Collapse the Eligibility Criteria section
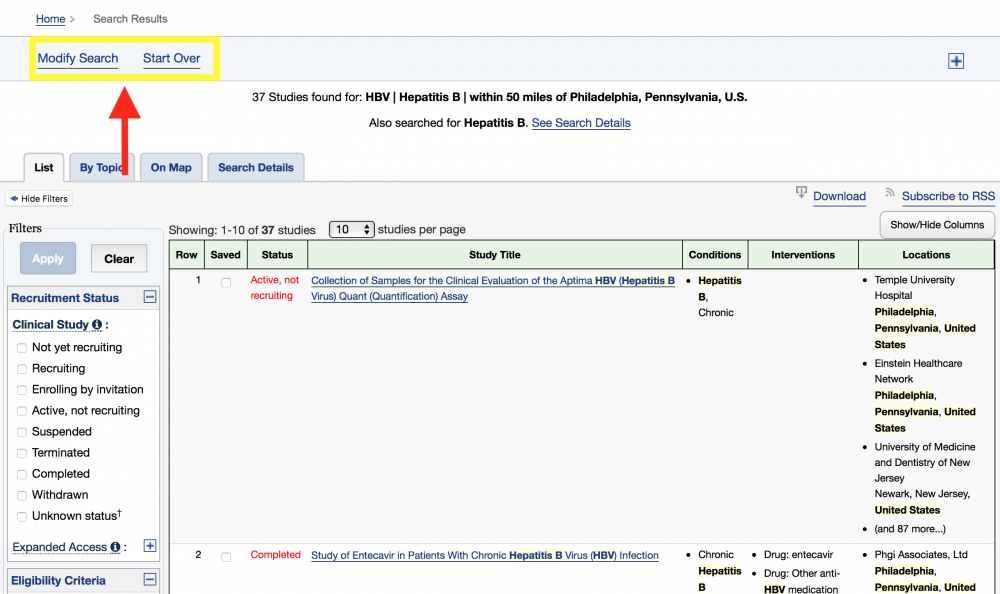Viewport: 1000px width, 594px height. point(150,580)
